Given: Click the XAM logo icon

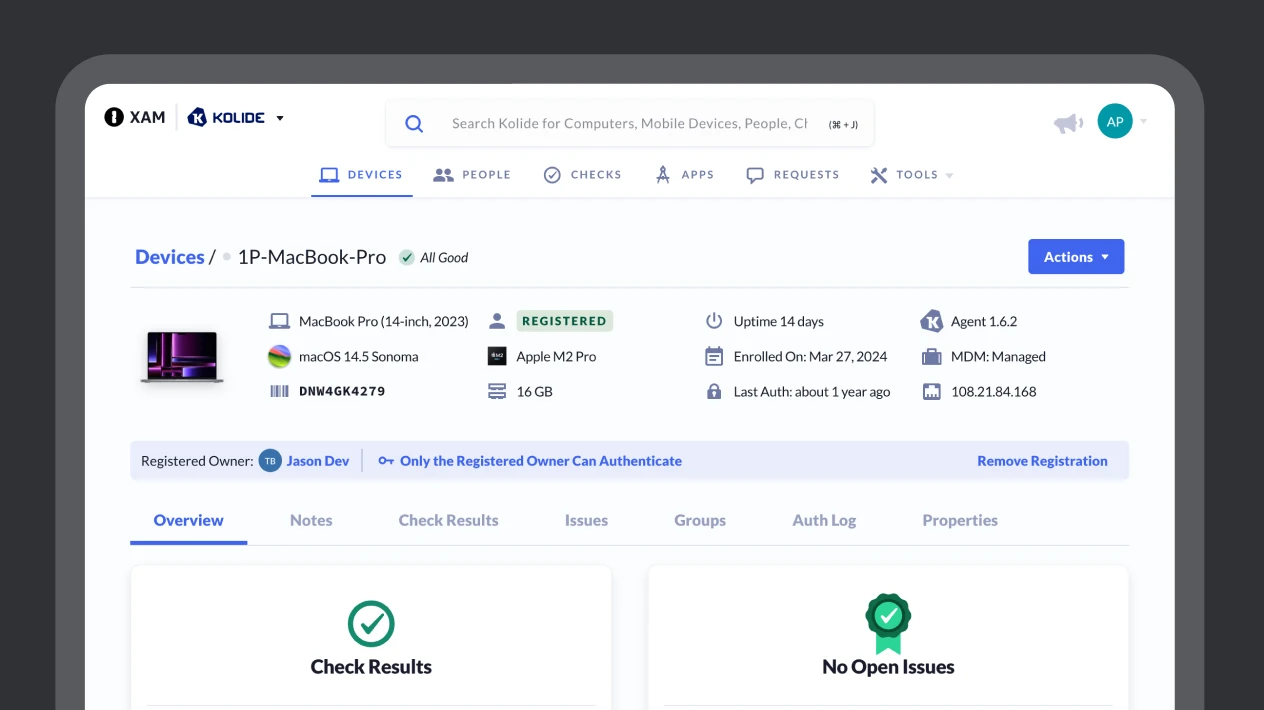Looking at the screenshot, I should click(x=114, y=117).
